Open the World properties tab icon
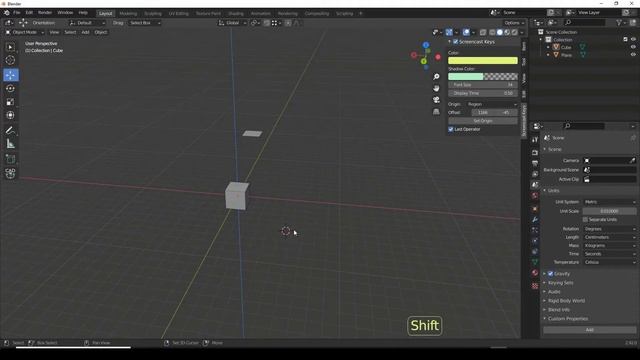 pos(535,196)
